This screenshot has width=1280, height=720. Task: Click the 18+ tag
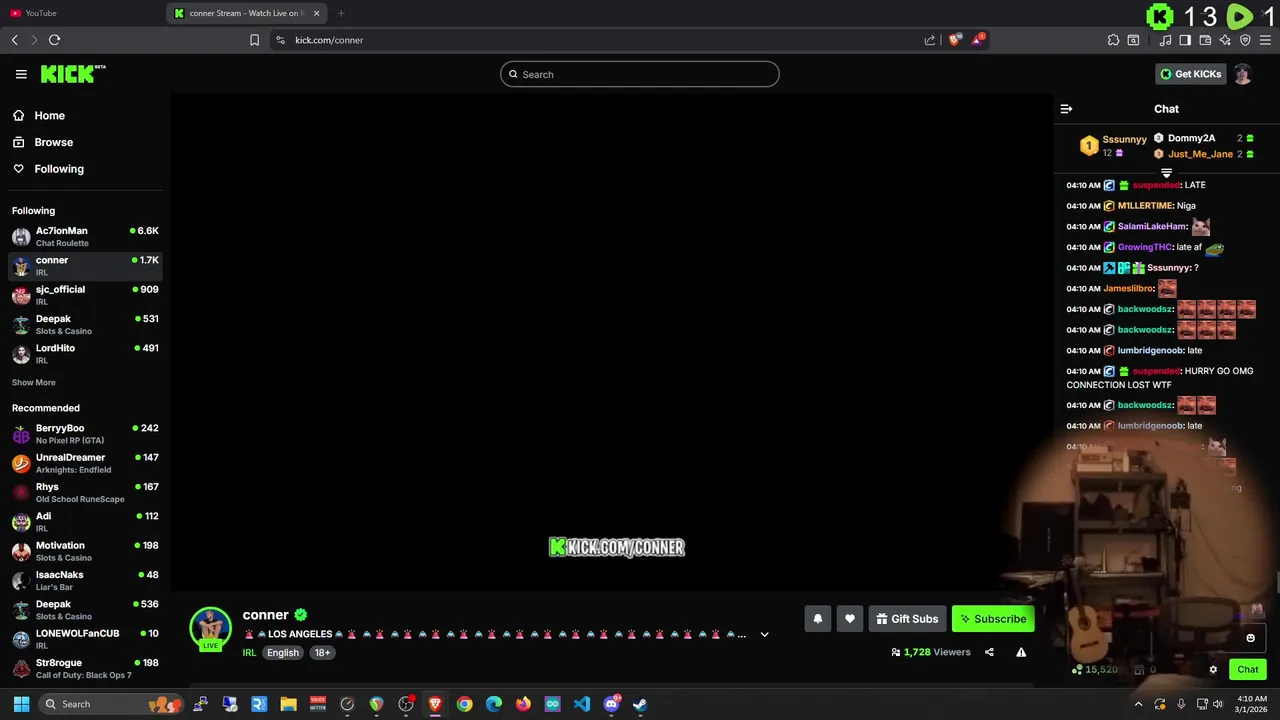coord(322,653)
